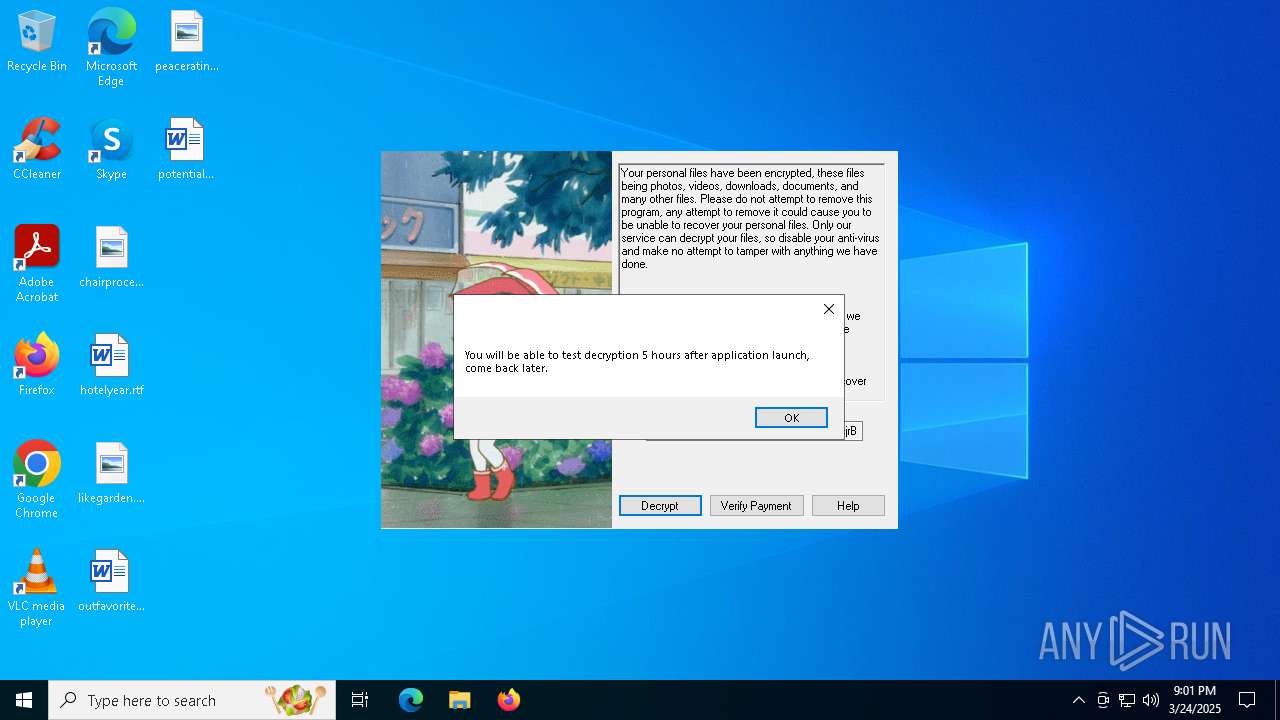
Task: Click the Verify Payment button
Action: (x=756, y=506)
